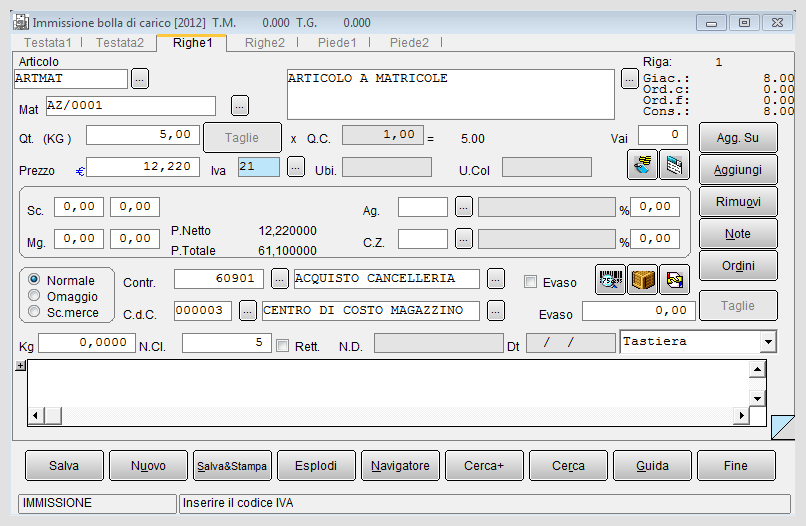Select the Omaggio radio option
This screenshot has height=526, width=806.
[x=34, y=295]
